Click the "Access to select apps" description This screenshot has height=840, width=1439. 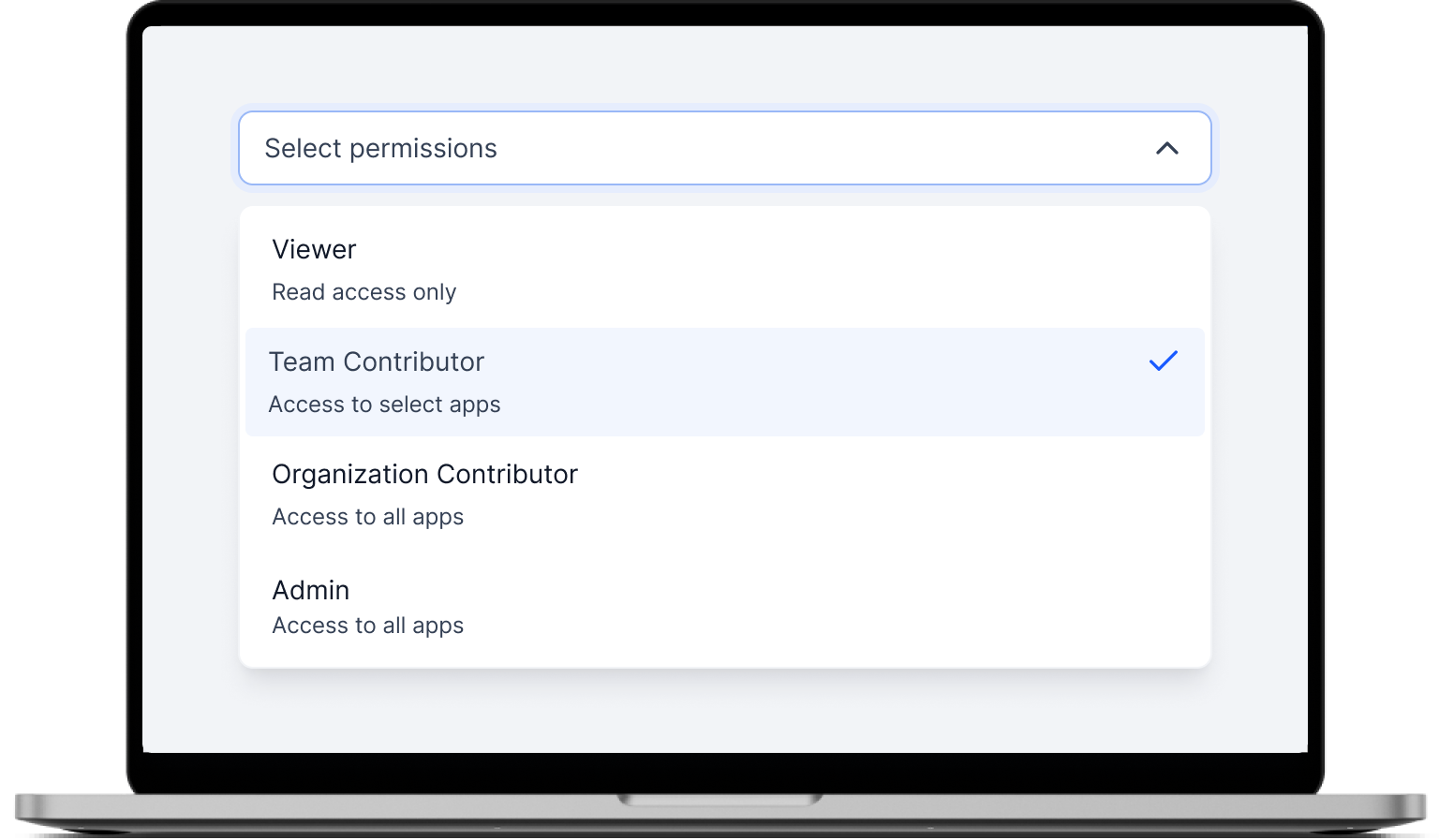(x=384, y=405)
